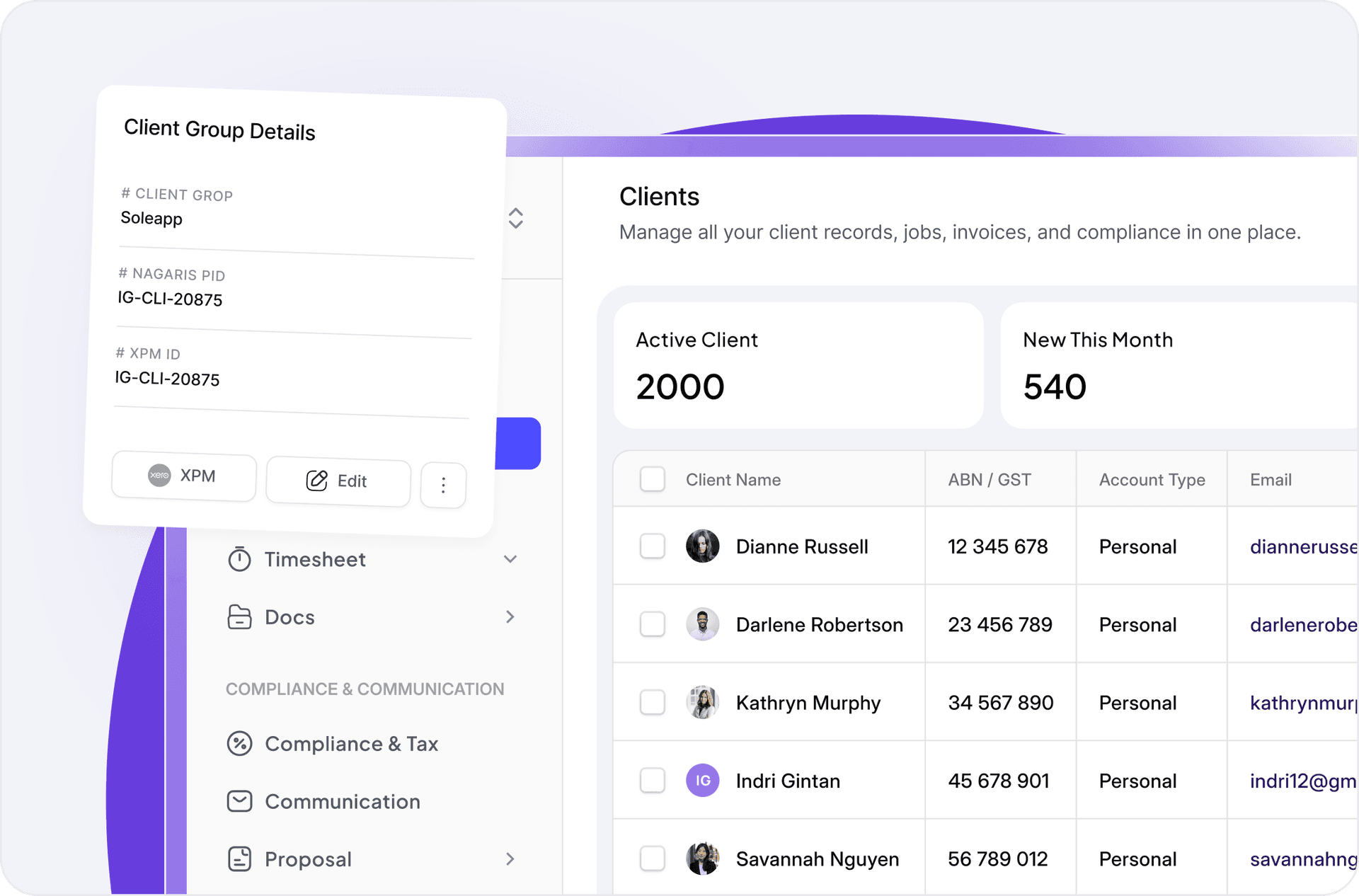The width and height of the screenshot is (1359, 896).
Task: Go to Communication in sidebar
Action: tap(372, 801)
